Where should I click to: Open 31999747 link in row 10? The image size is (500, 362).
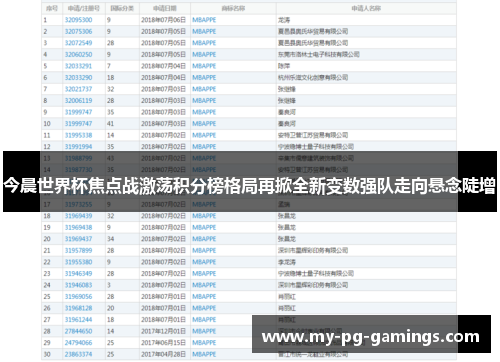[x=78, y=124]
